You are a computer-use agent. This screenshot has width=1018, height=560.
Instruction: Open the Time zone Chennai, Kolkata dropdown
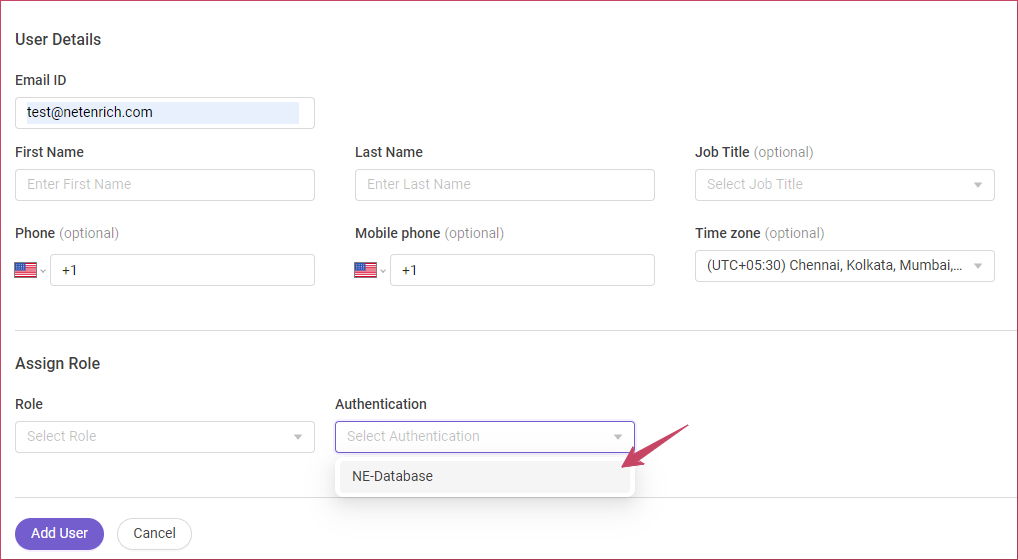tap(845, 266)
